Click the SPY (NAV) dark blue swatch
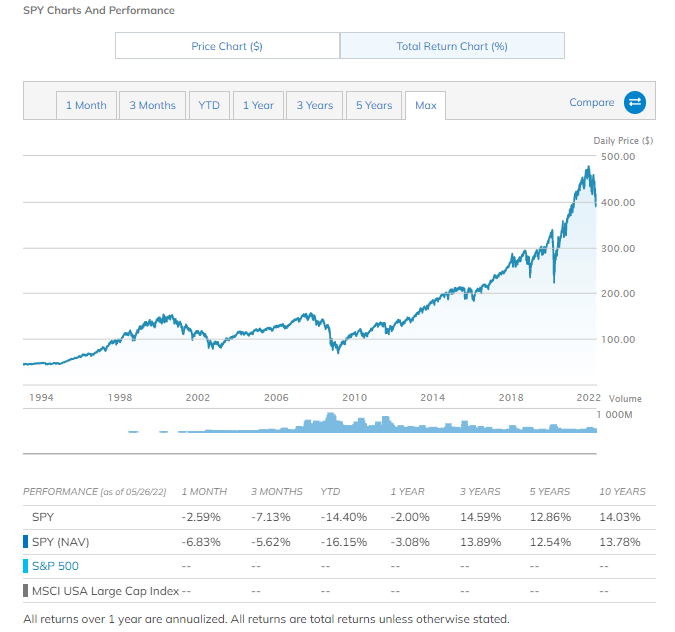This screenshot has width=675, height=632. [x=25, y=542]
